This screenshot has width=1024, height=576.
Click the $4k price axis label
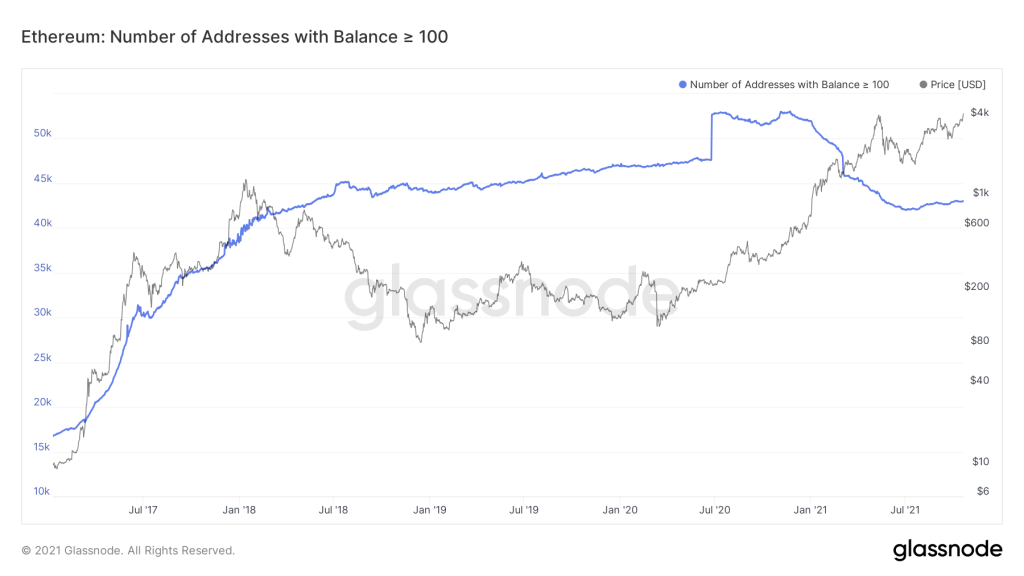click(980, 112)
